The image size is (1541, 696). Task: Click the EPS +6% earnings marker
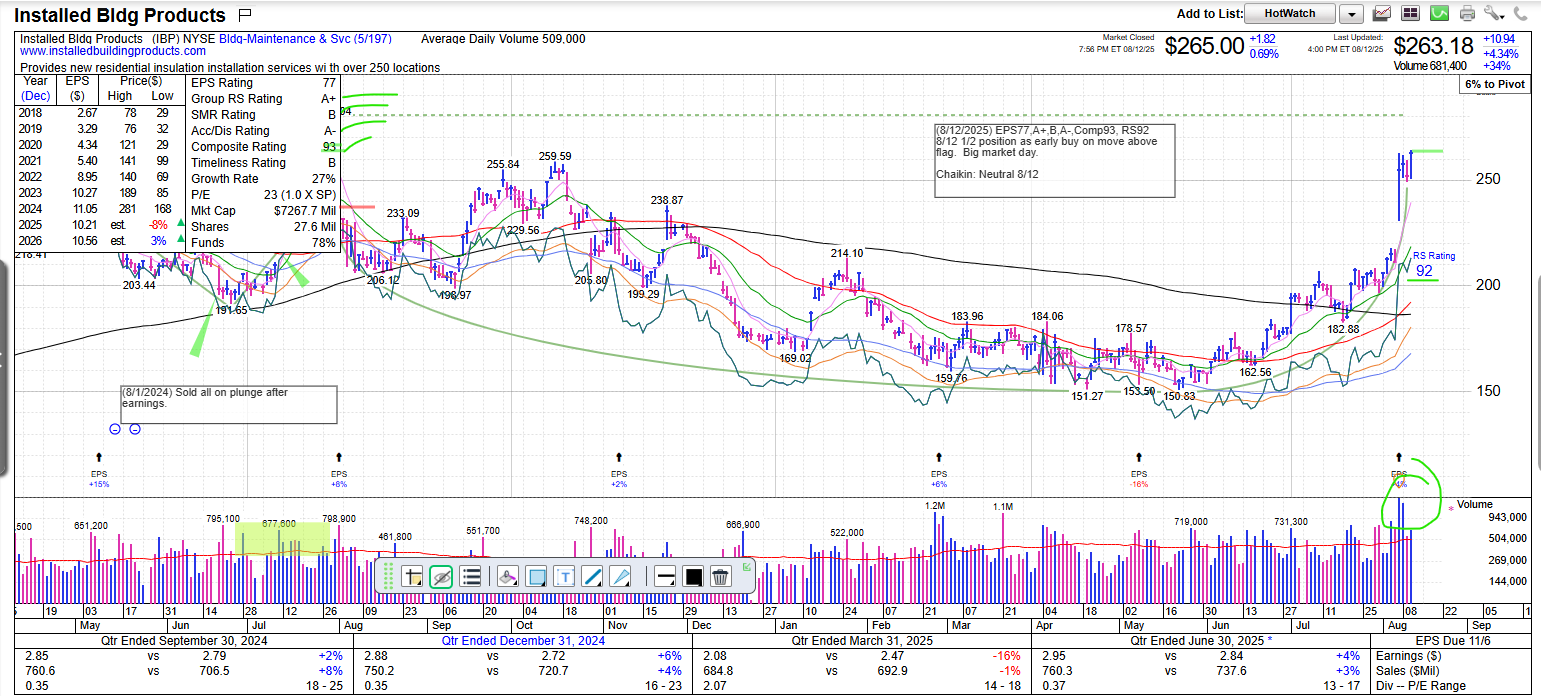point(938,470)
